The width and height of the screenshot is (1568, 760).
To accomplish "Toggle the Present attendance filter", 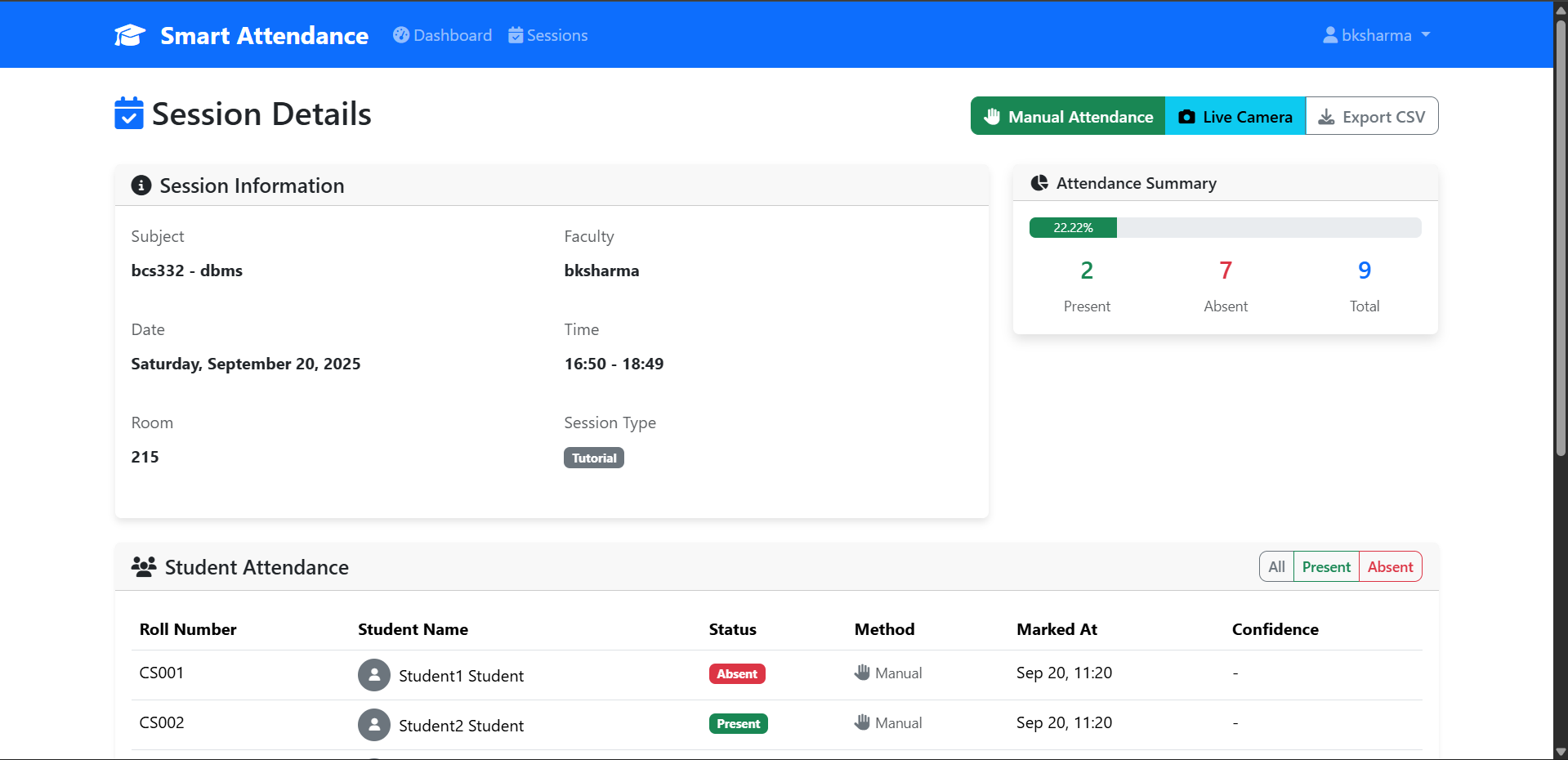I will pos(1325,566).
